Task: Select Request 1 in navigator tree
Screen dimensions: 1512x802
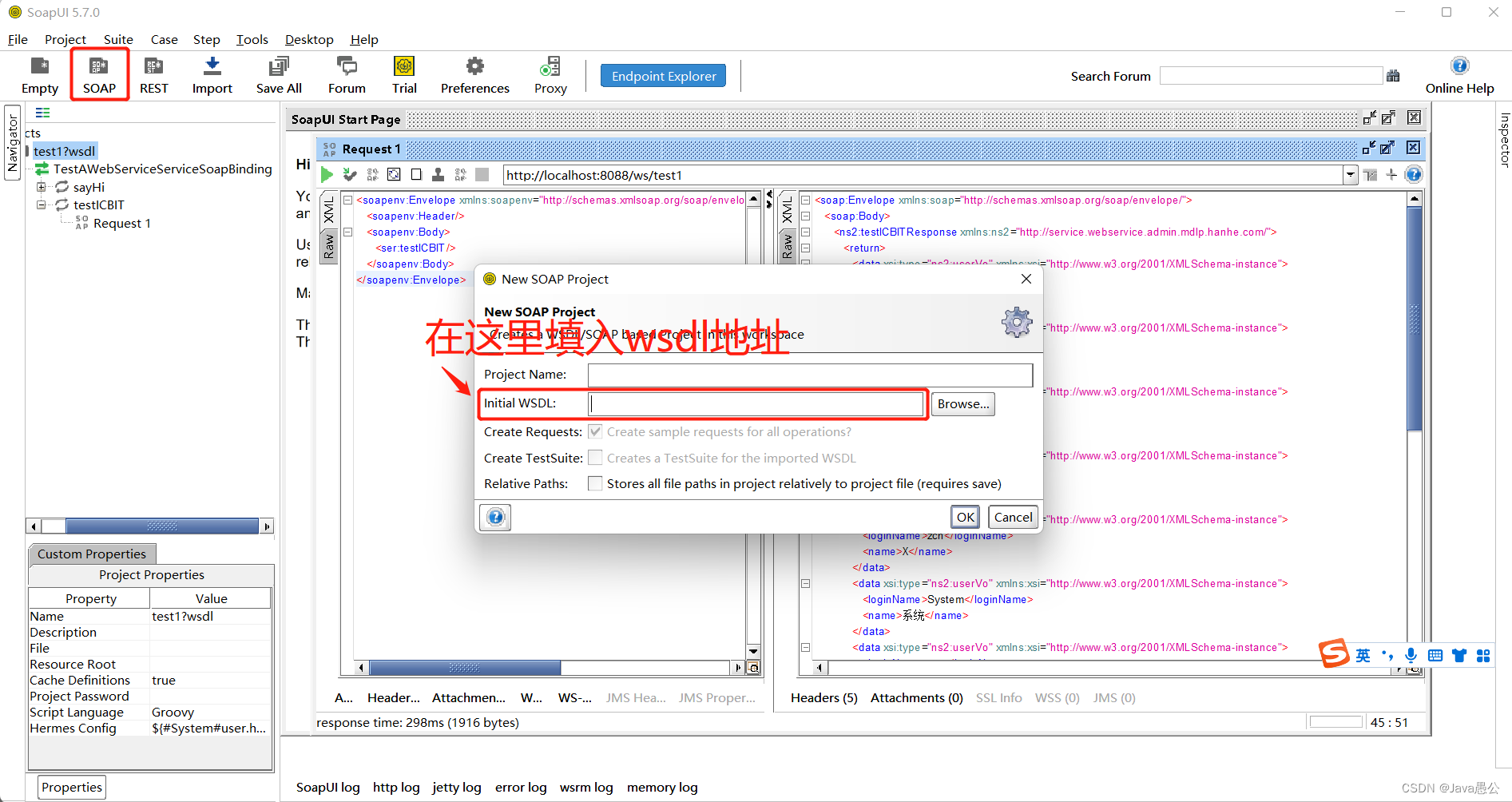Action: pyautogui.click(x=121, y=224)
